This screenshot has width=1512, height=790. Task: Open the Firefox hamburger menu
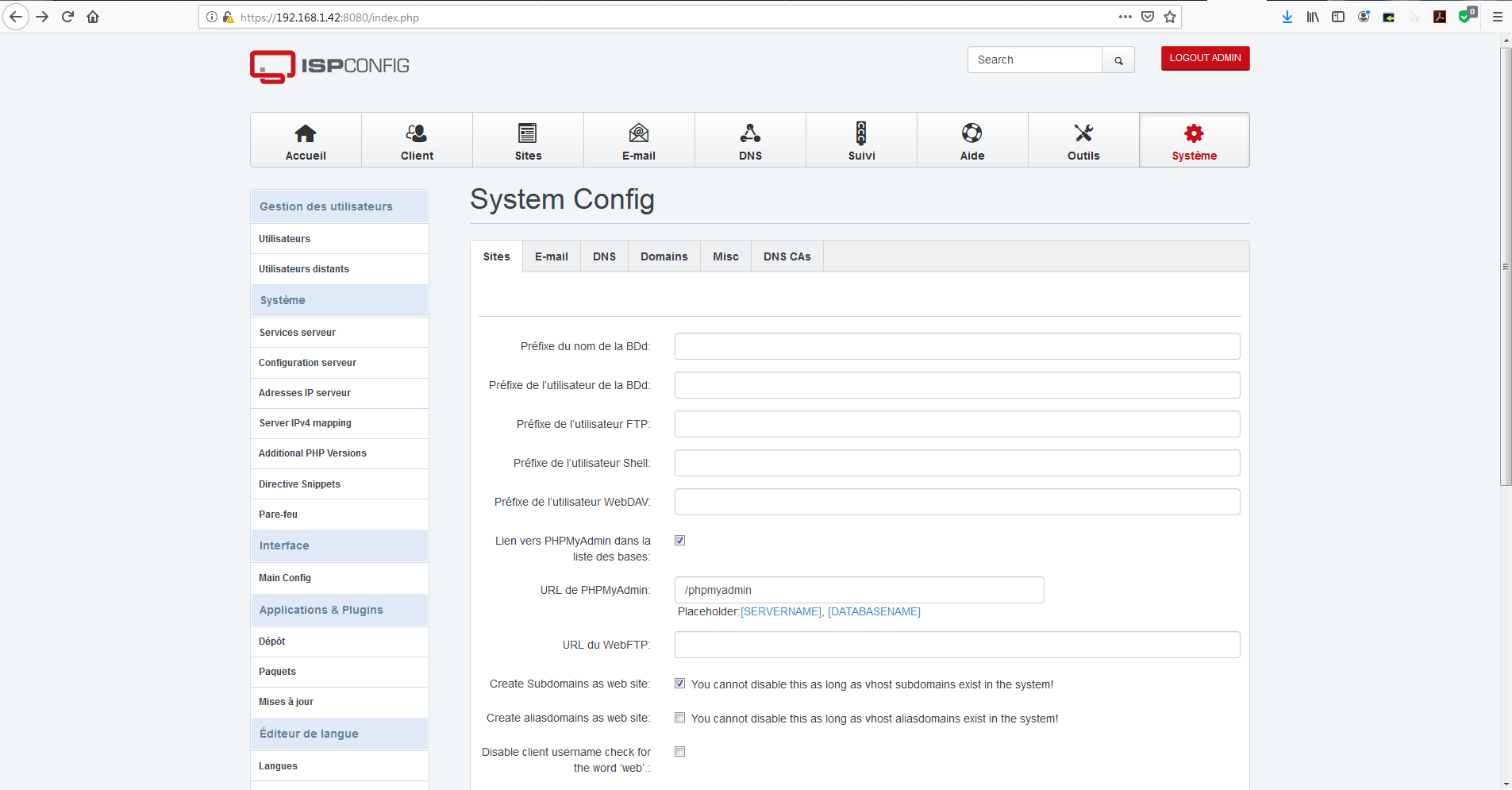click(x=1497, y=17)
